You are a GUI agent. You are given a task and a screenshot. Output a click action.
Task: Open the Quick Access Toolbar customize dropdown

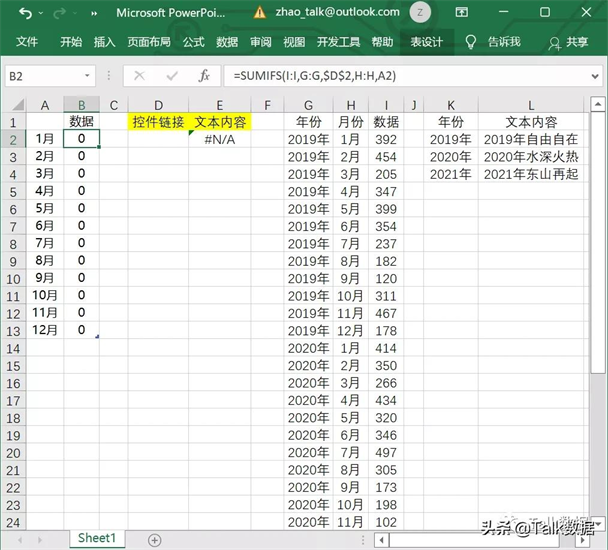[93, 14]
